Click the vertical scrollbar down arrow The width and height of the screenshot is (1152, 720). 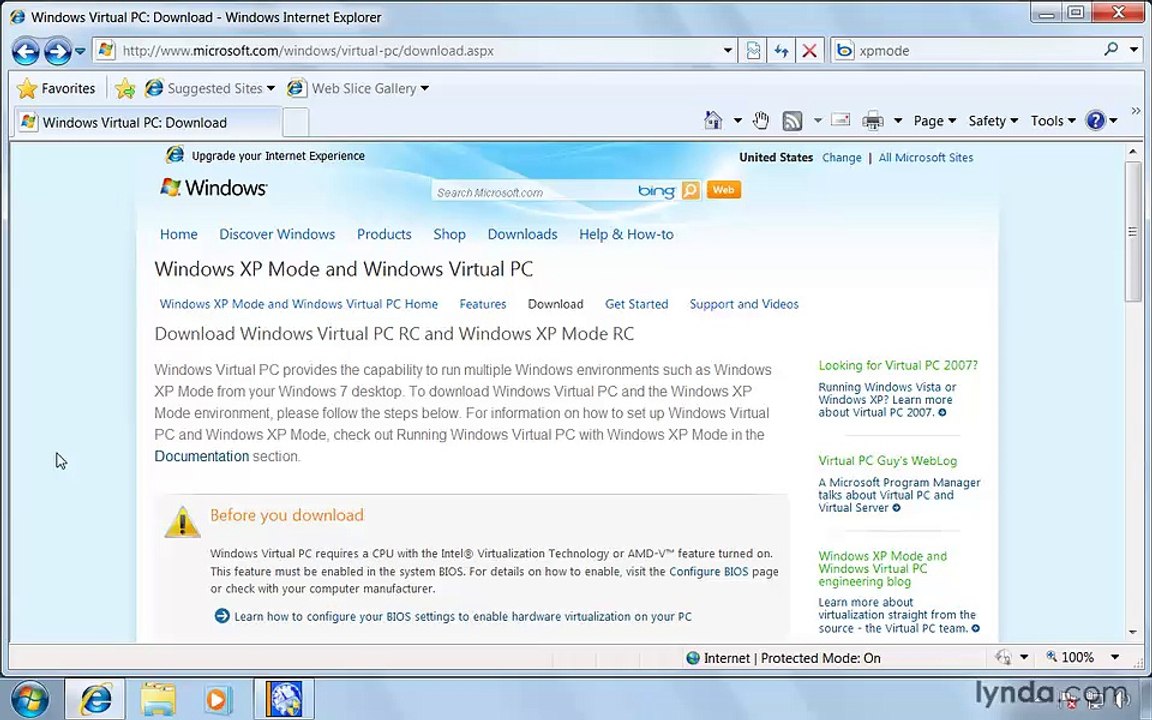point(1132,633)
